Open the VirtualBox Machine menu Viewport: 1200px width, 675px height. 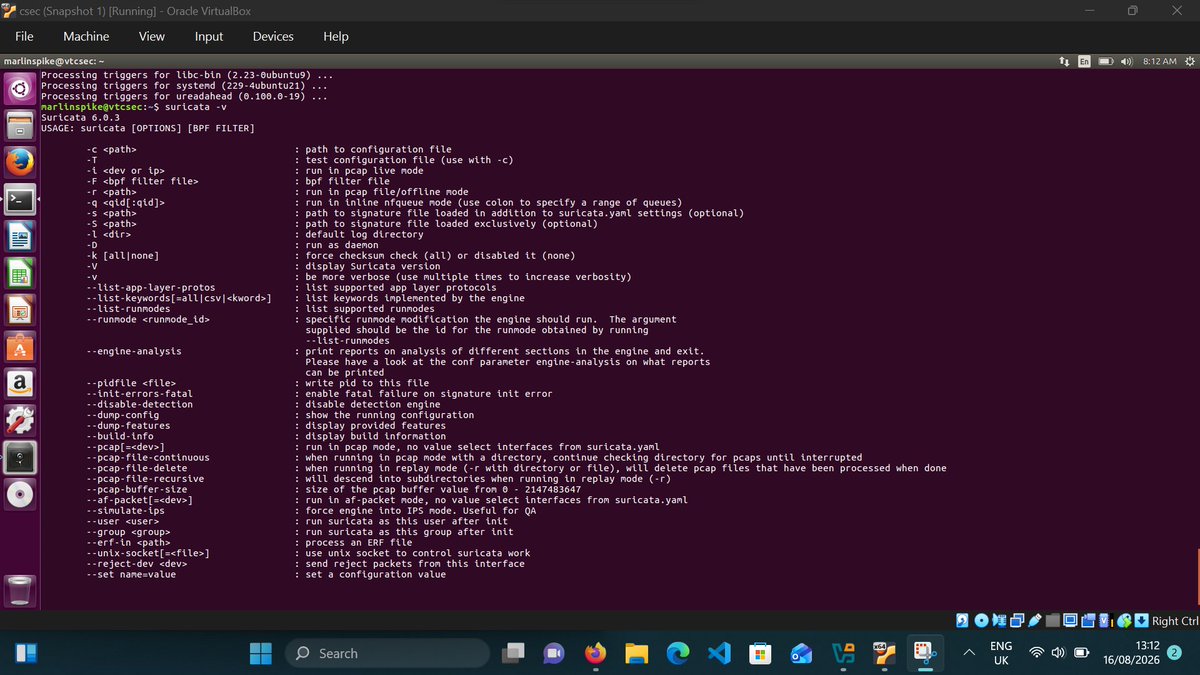(x=86, y=36)
